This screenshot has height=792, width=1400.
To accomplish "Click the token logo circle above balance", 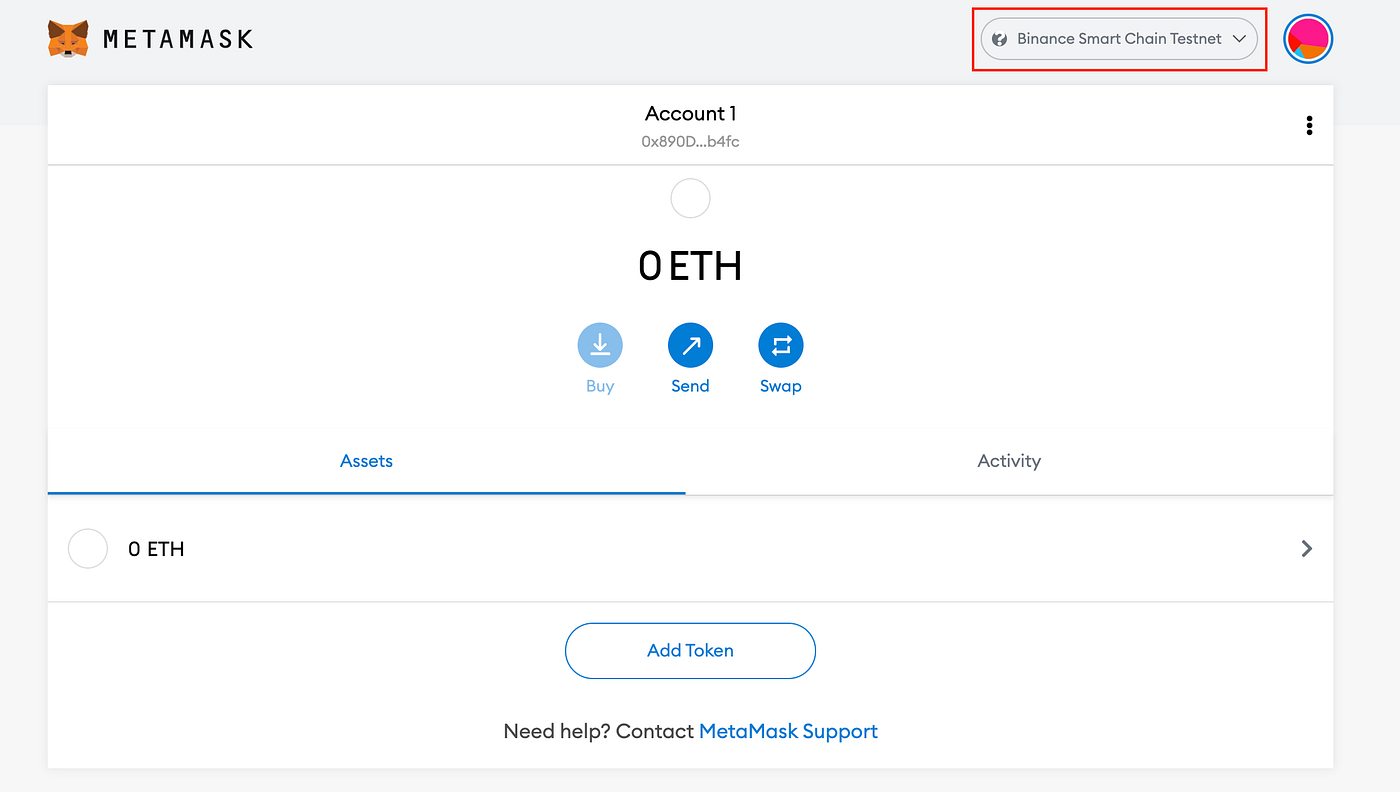I will click(x=690, y=198).
